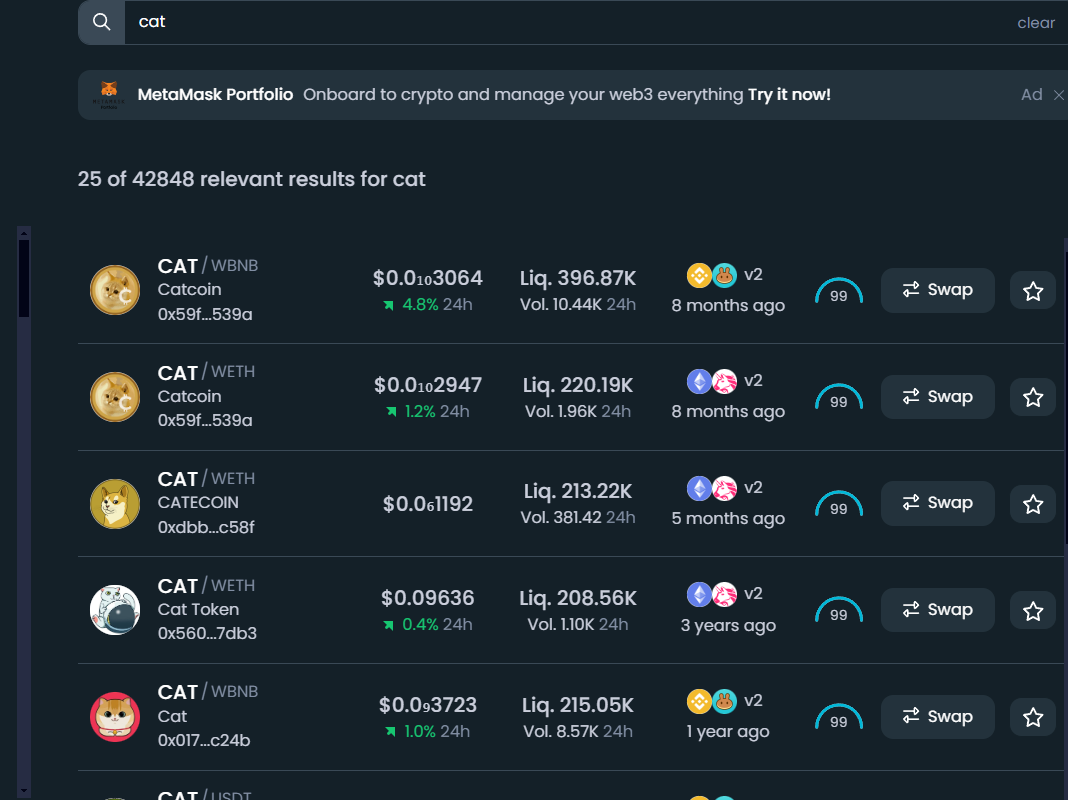Viewport: 1068px width, 800px height.
Task: Favorite the Catcoin CAT/WETH pair star
Action: (1033, 398)
